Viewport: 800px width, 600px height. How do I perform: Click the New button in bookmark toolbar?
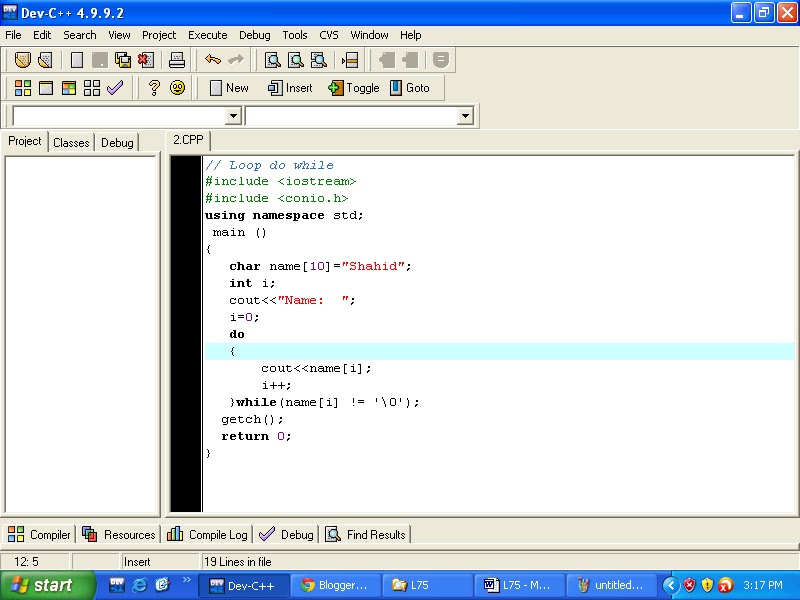230,88
